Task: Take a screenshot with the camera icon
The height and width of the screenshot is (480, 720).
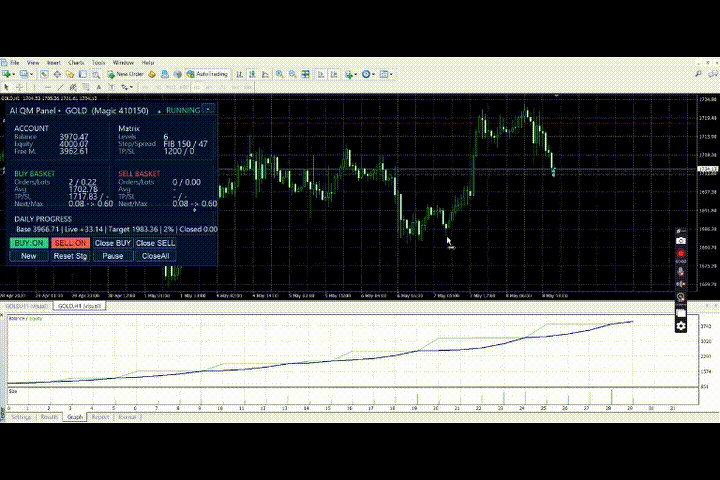Action: click(x=681, y=241)
